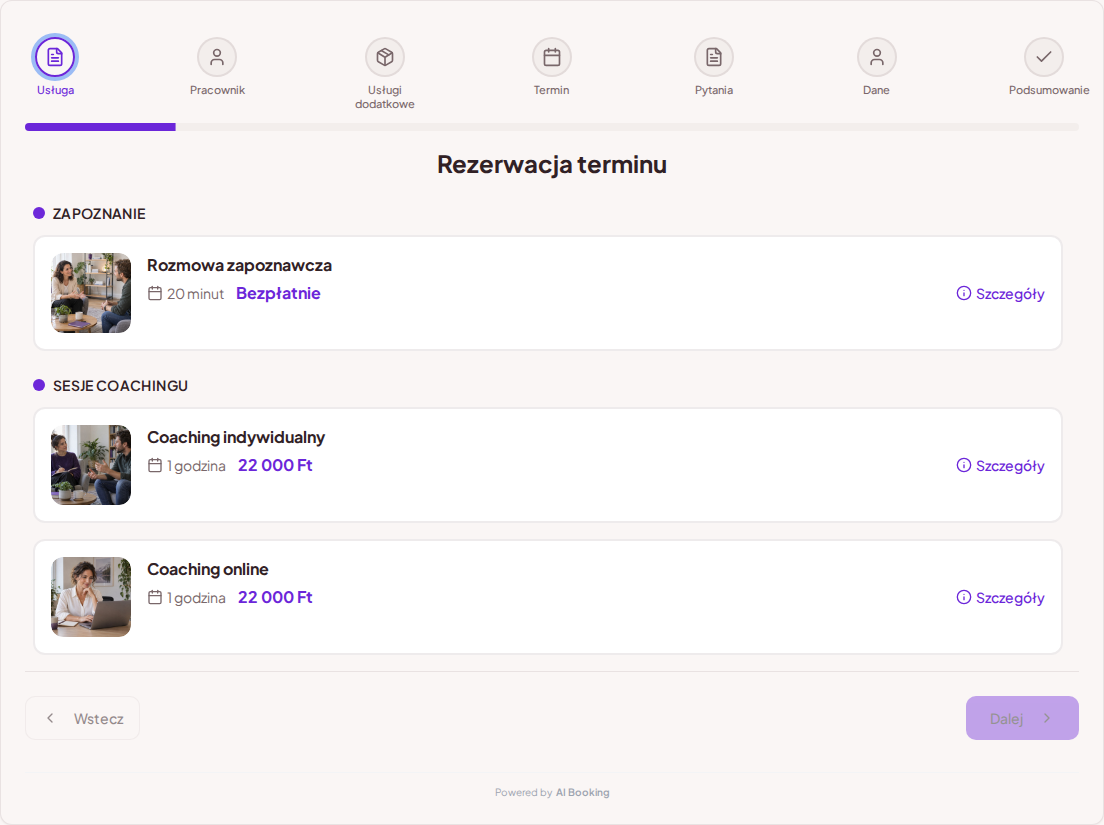Click info icon for Coaching online
This screenshot has height=825, width=1104.
[x=963, y=598]
